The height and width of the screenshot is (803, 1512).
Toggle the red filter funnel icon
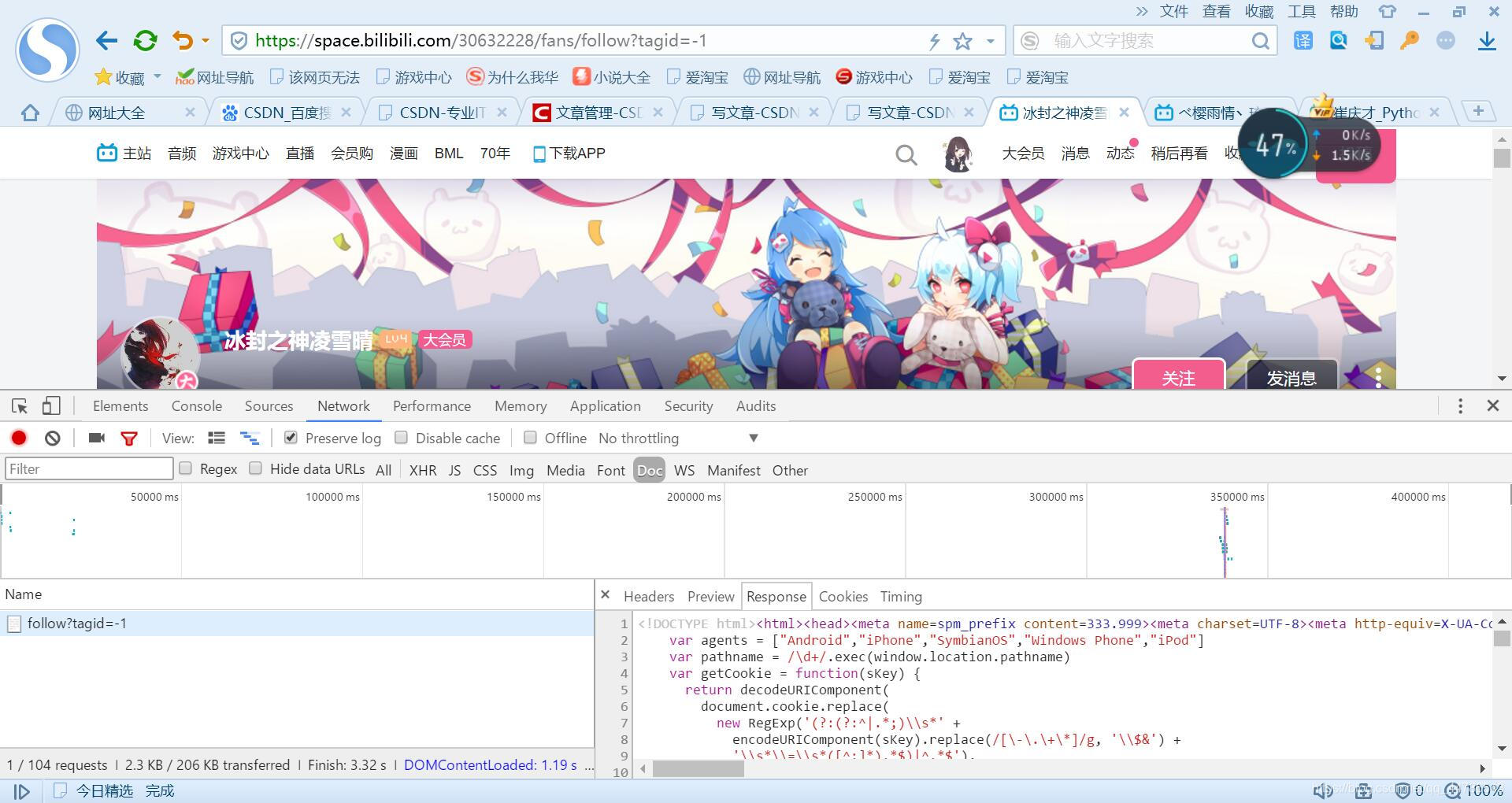(129, 439)
